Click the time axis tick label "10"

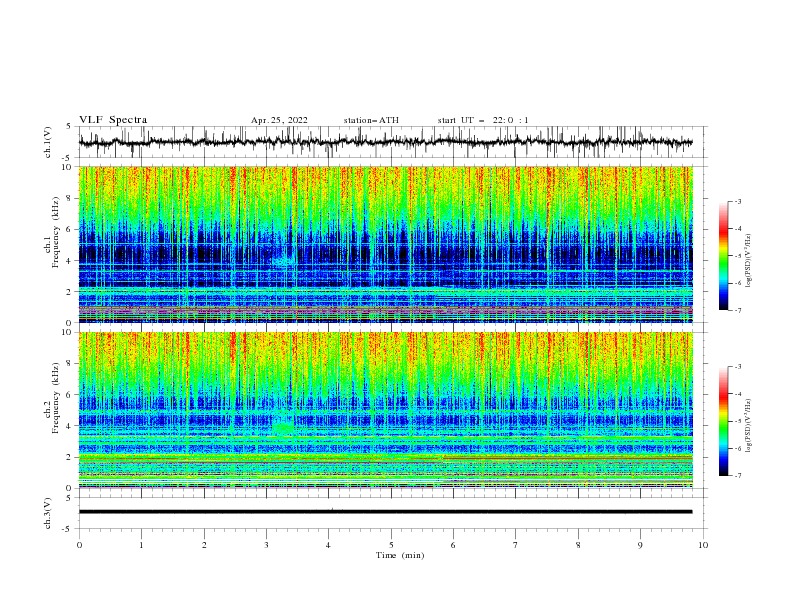click(703, 545)
